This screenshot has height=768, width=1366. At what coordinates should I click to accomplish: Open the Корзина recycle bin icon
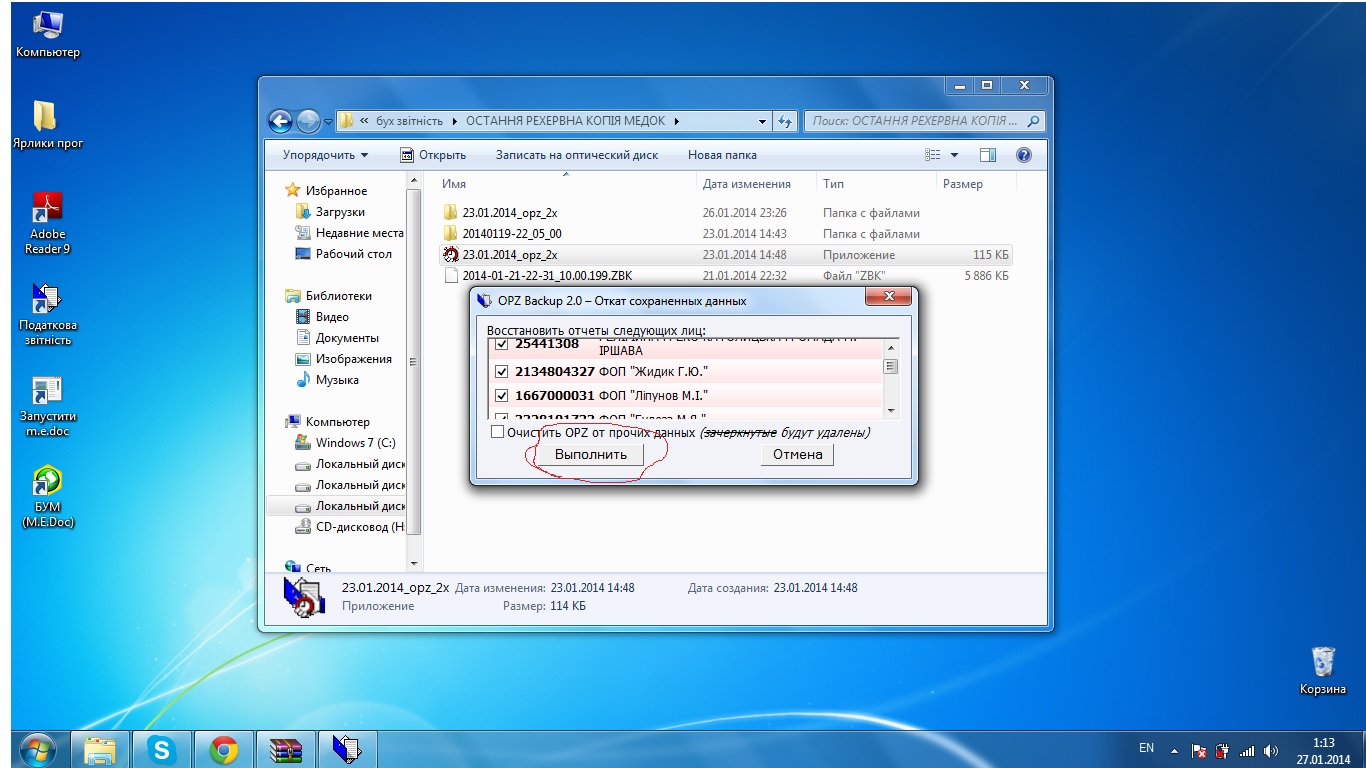tap(1323, 662)
